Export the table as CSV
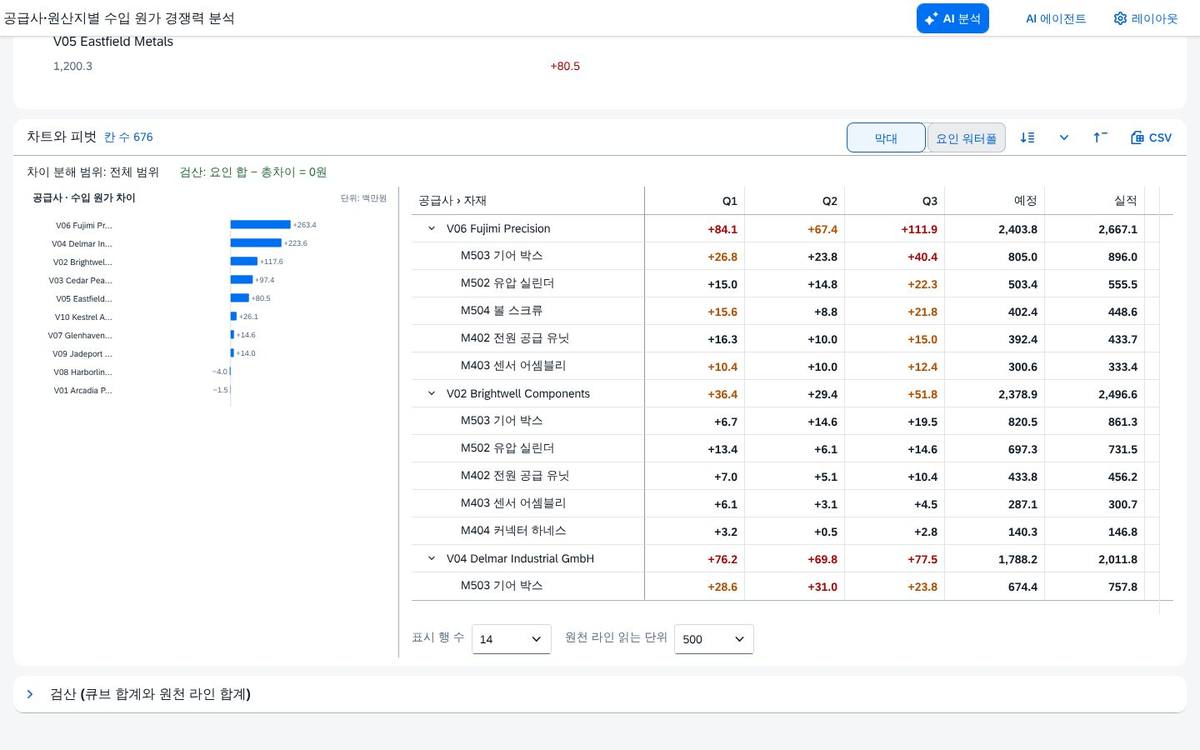Image resolution: width=1200 pixels, height=750 pixels. point(1151,138)
